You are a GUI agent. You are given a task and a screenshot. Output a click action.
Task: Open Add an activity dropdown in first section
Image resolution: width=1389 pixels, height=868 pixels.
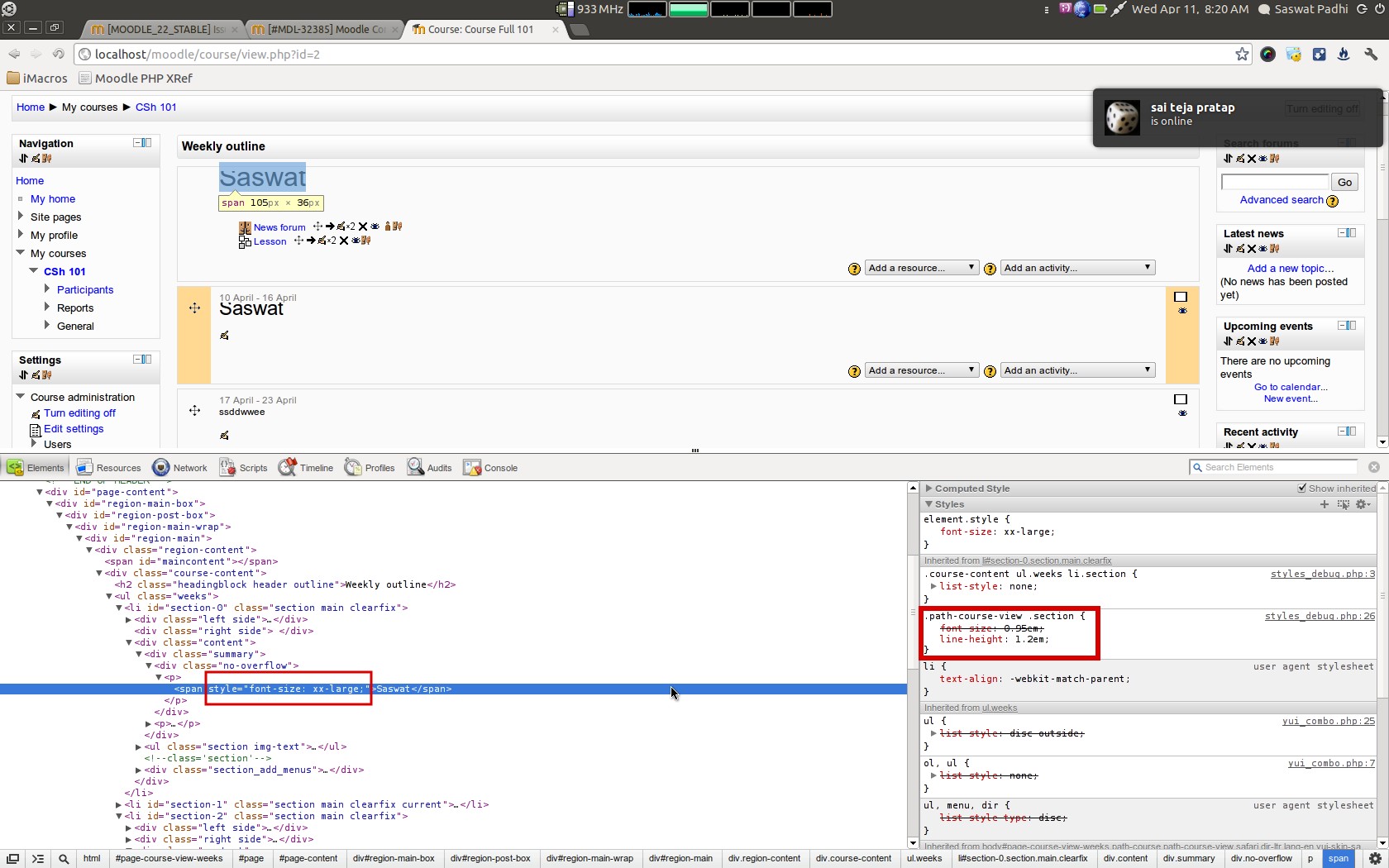(1077, 268)
